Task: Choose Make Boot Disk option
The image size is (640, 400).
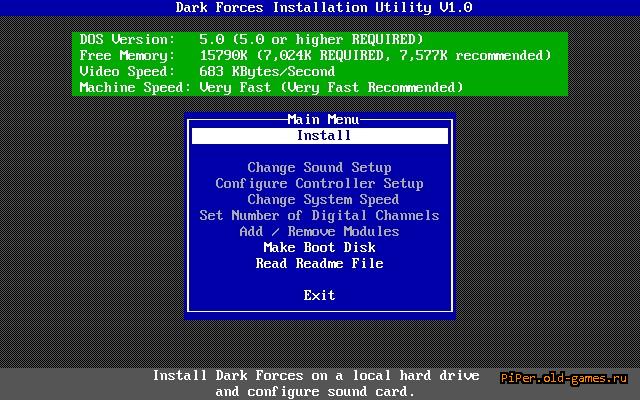Action: click(320, 248)
